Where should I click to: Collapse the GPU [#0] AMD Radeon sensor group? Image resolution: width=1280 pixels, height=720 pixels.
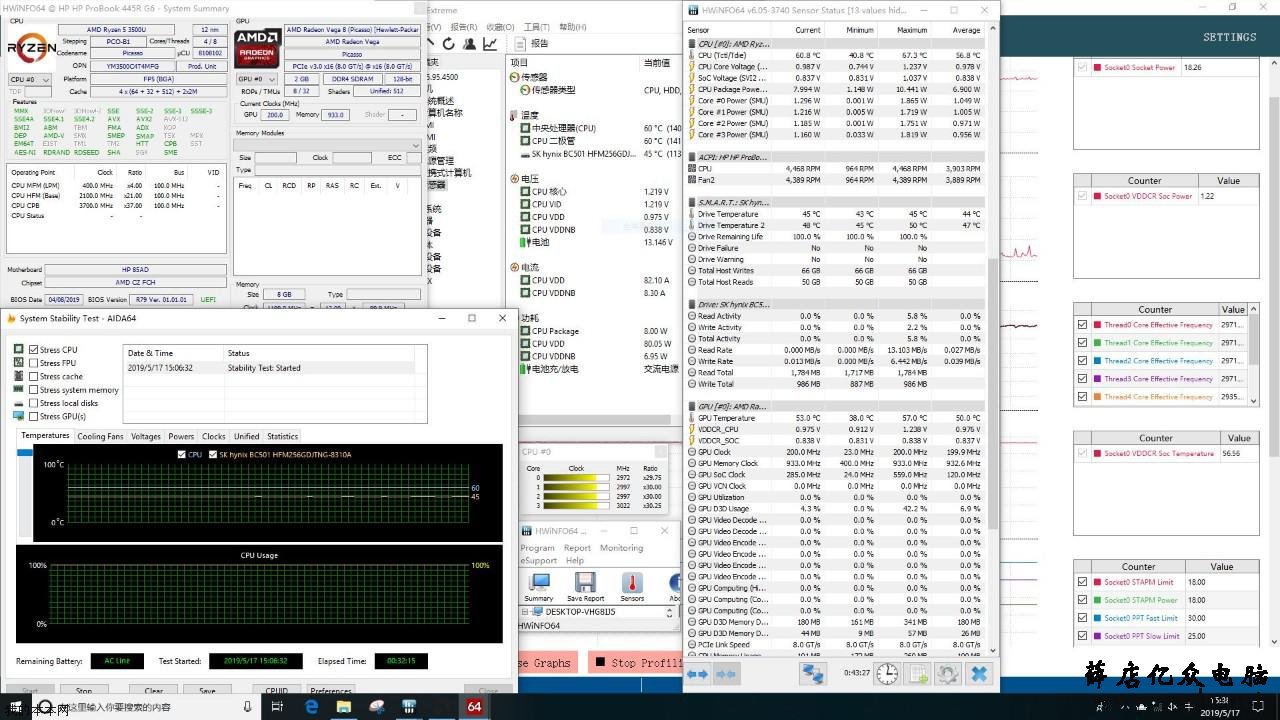(691, 406)
